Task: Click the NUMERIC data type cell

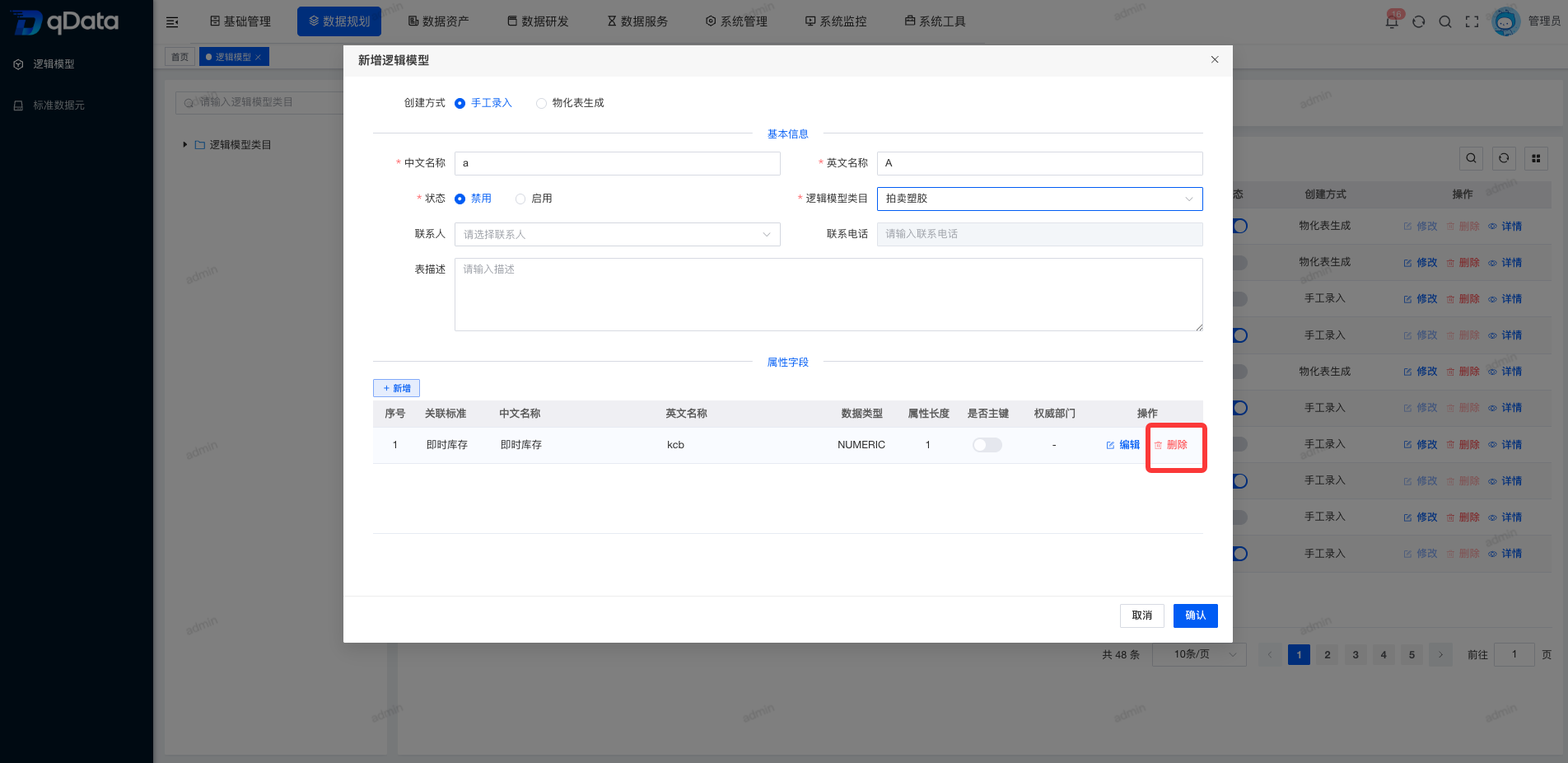Action: tap(861, 445)
